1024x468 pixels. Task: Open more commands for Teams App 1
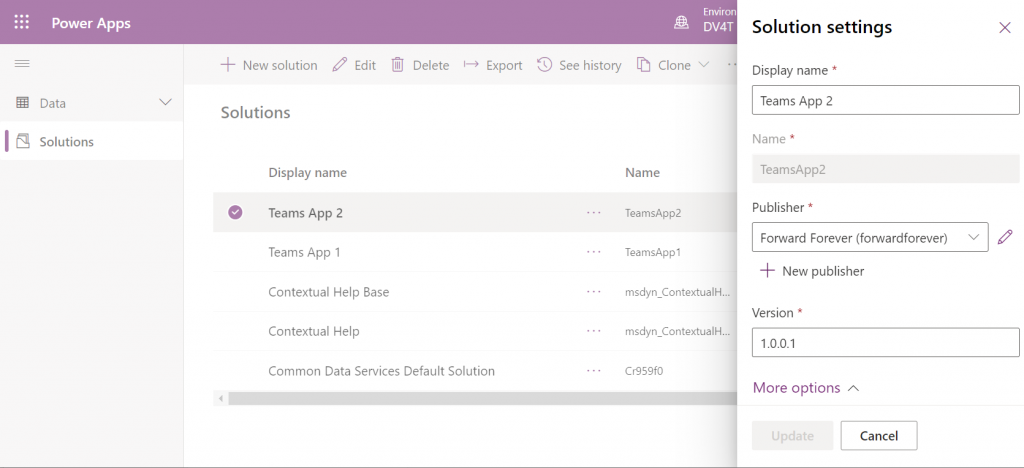(x=594, y=252)
